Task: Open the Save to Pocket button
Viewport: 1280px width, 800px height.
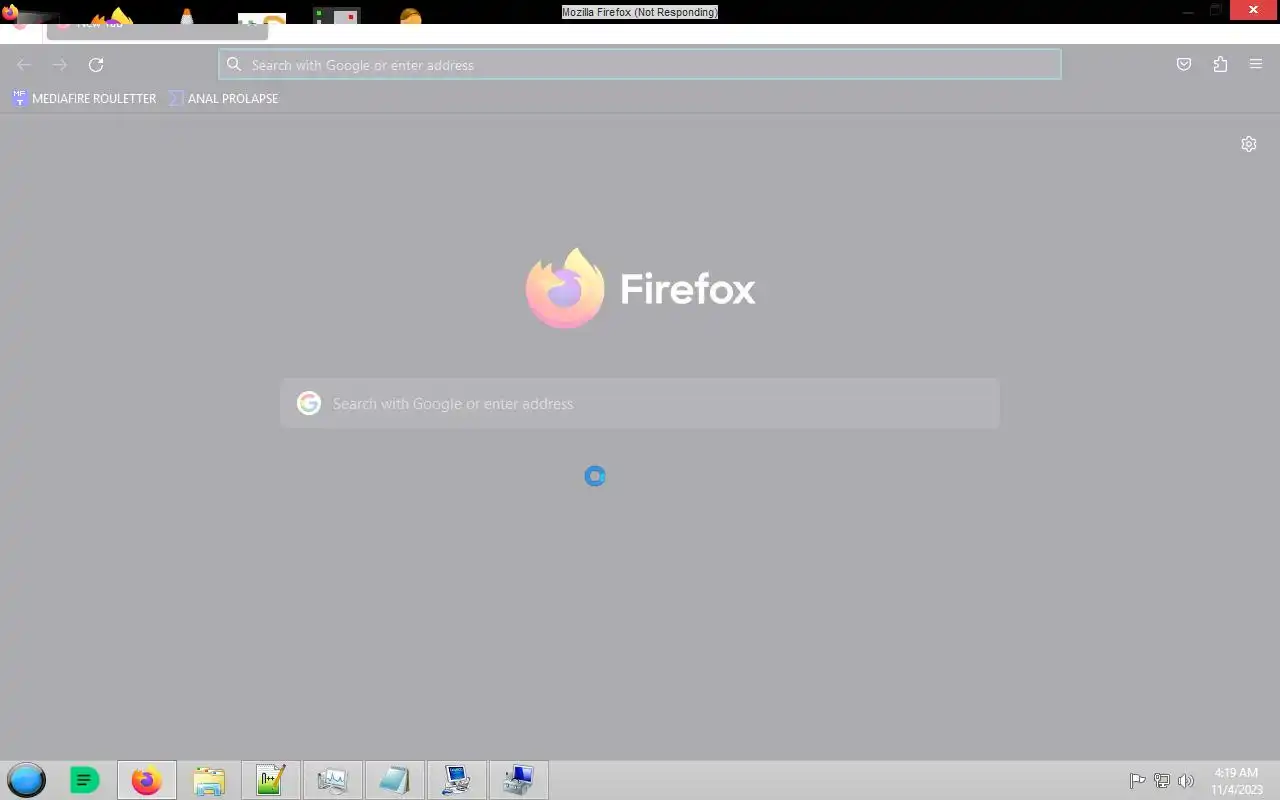Action: point(1184,65)
